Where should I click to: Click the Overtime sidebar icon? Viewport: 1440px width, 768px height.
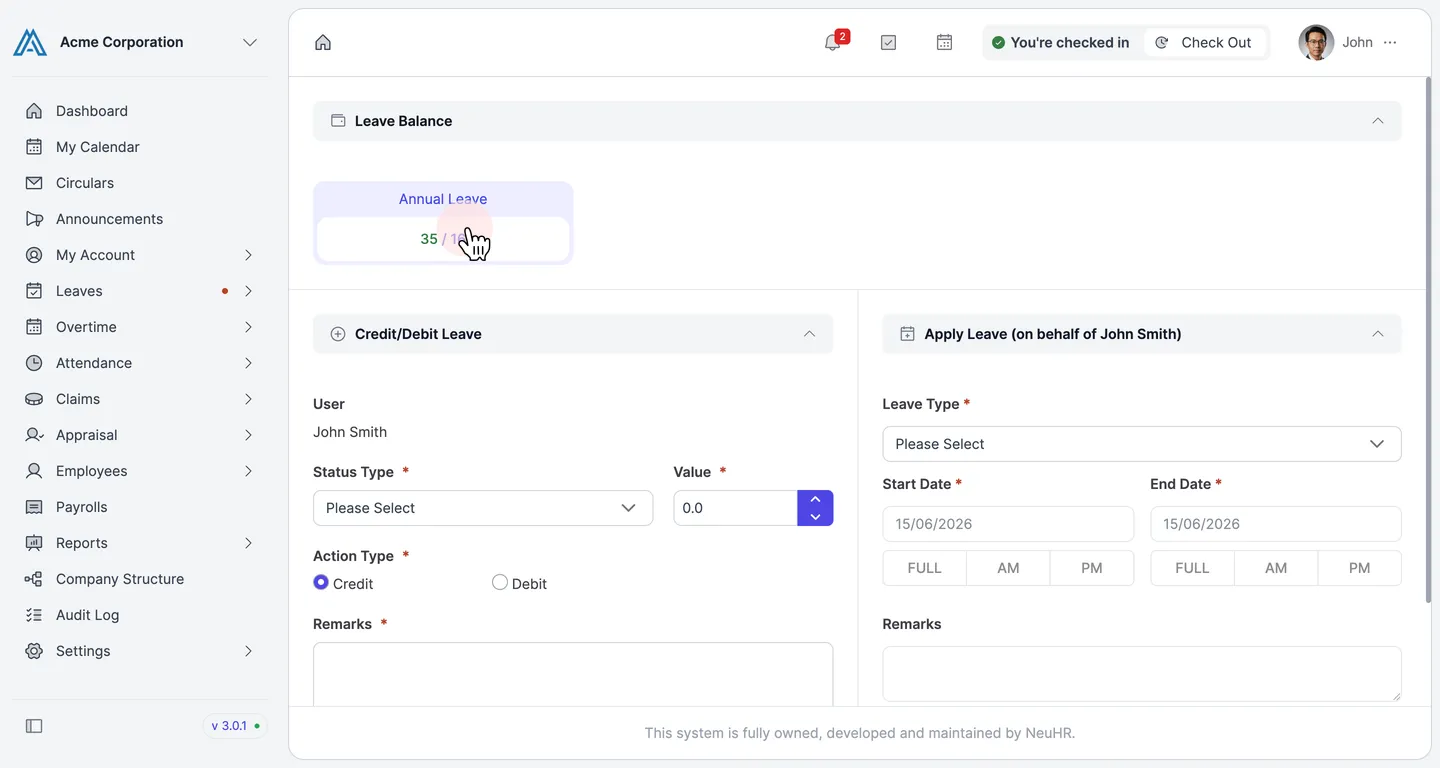click(34, 327)
